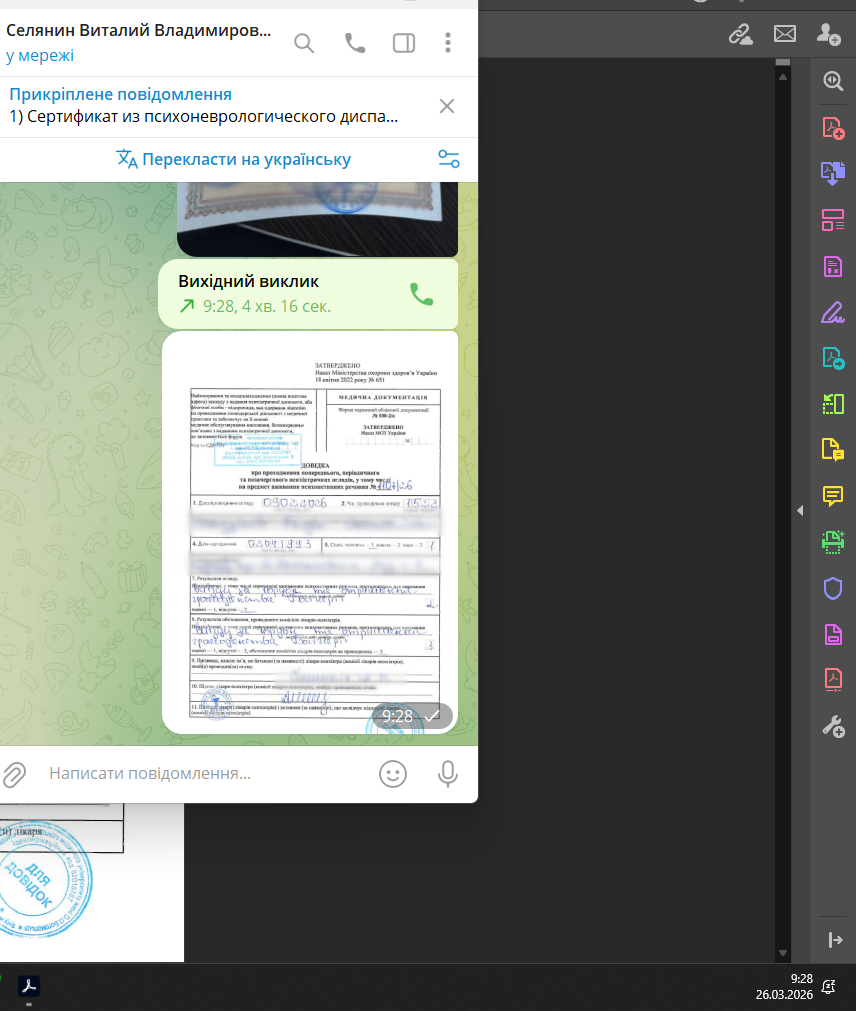
Task: Click Acrobat icon in the taskbar
Action: (x=28, y=986)
